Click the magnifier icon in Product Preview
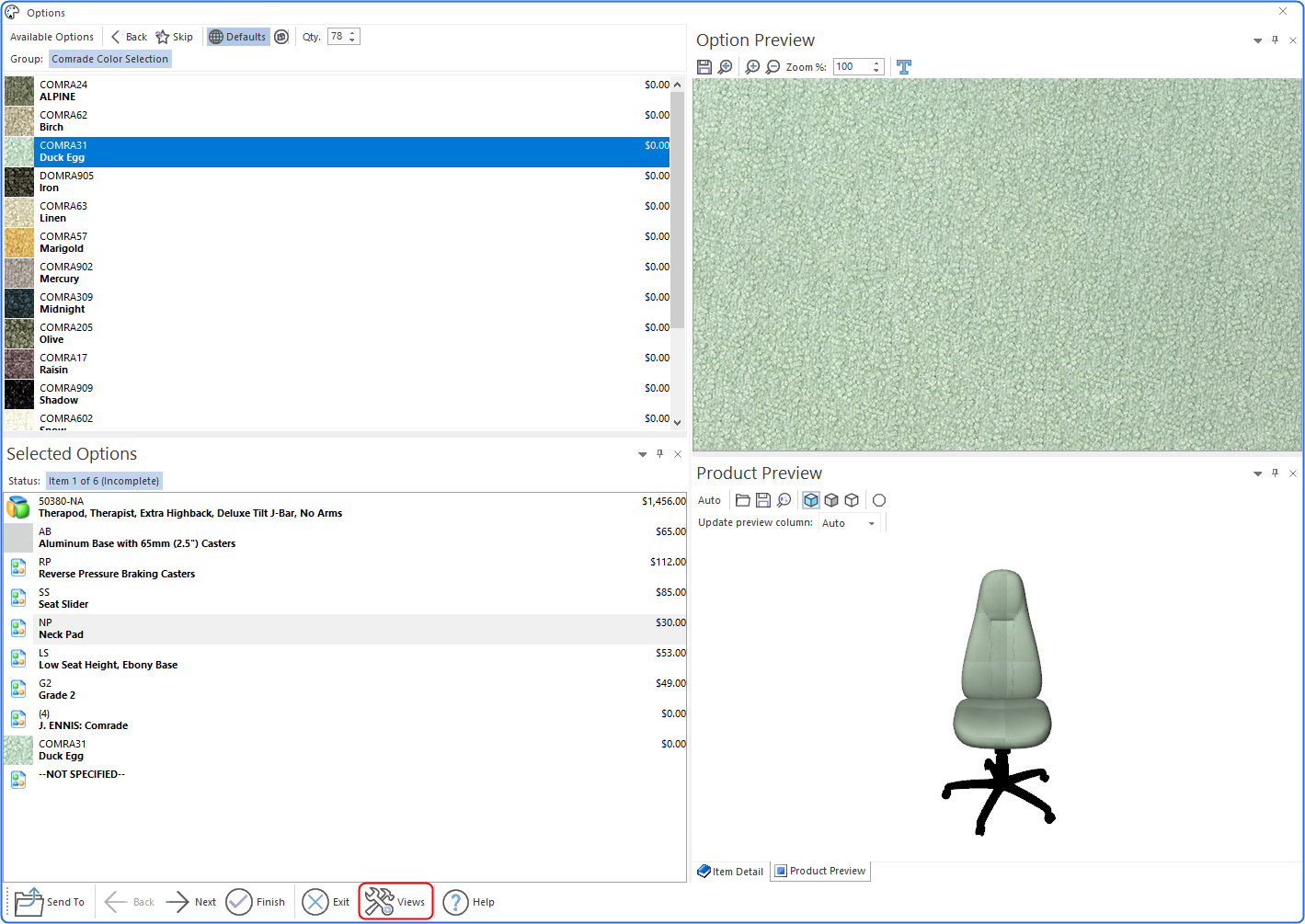 [784, 500]
